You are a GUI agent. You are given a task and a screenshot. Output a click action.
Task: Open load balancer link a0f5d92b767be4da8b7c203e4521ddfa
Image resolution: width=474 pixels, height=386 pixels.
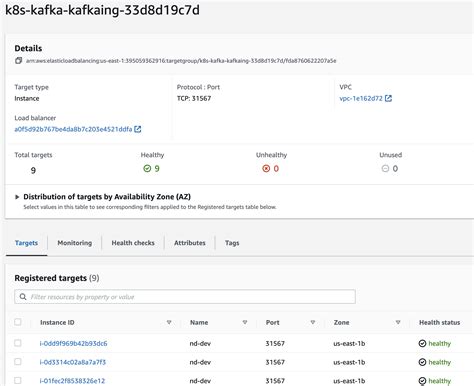coord(73,129)
